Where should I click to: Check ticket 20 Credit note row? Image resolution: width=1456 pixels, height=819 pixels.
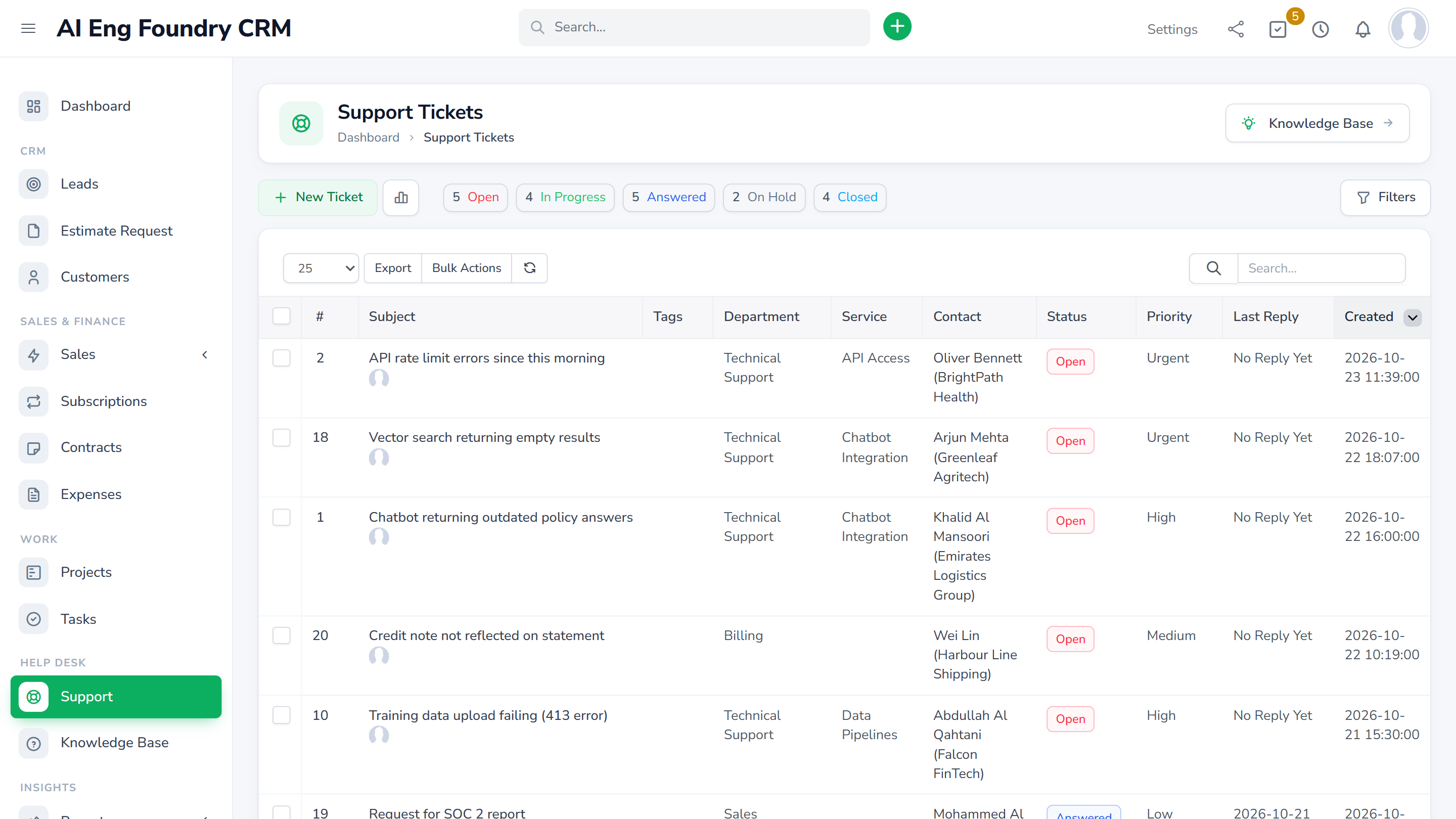(282, 635)
